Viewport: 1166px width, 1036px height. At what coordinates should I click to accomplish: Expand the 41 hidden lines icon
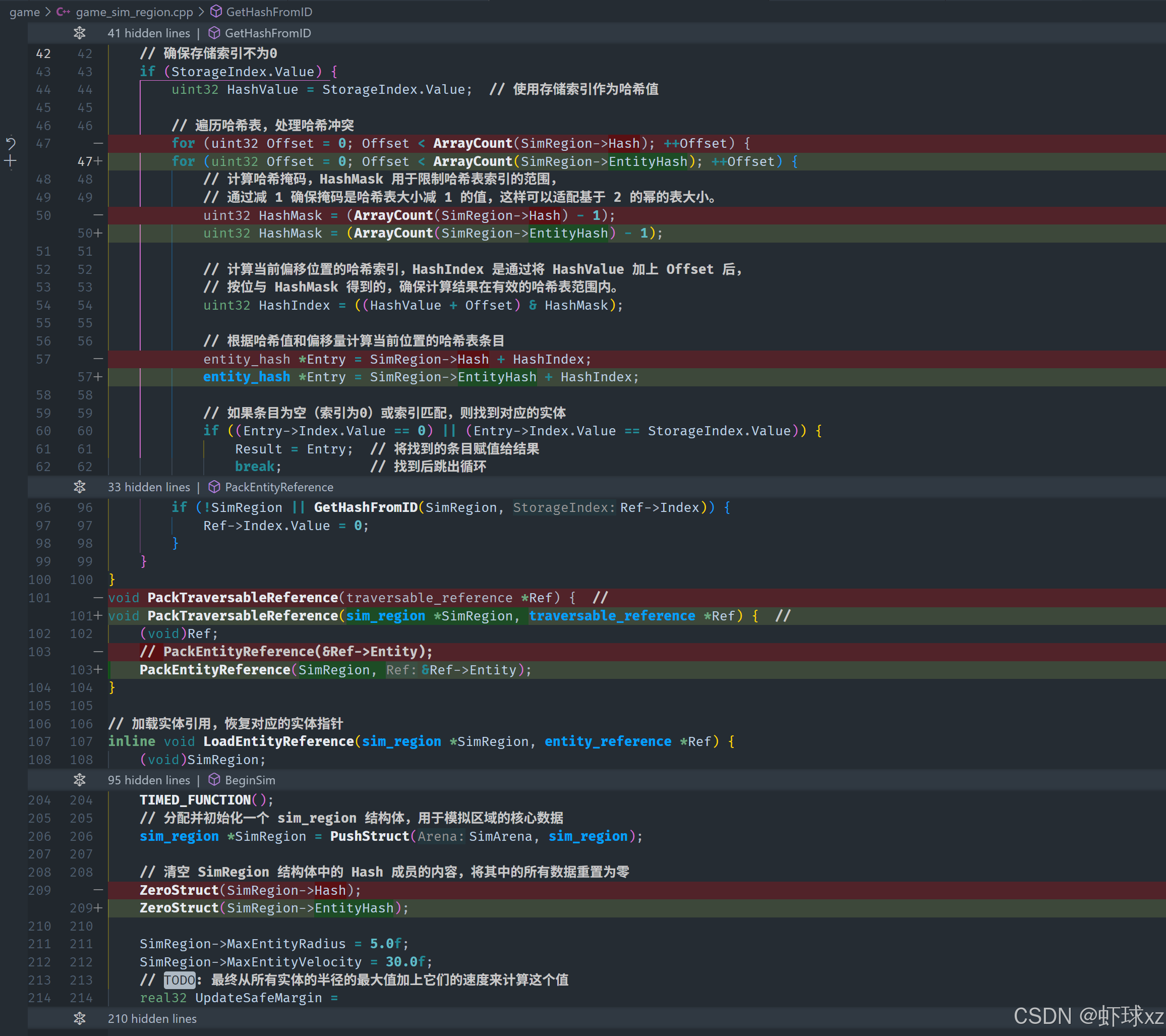point(79,33)
